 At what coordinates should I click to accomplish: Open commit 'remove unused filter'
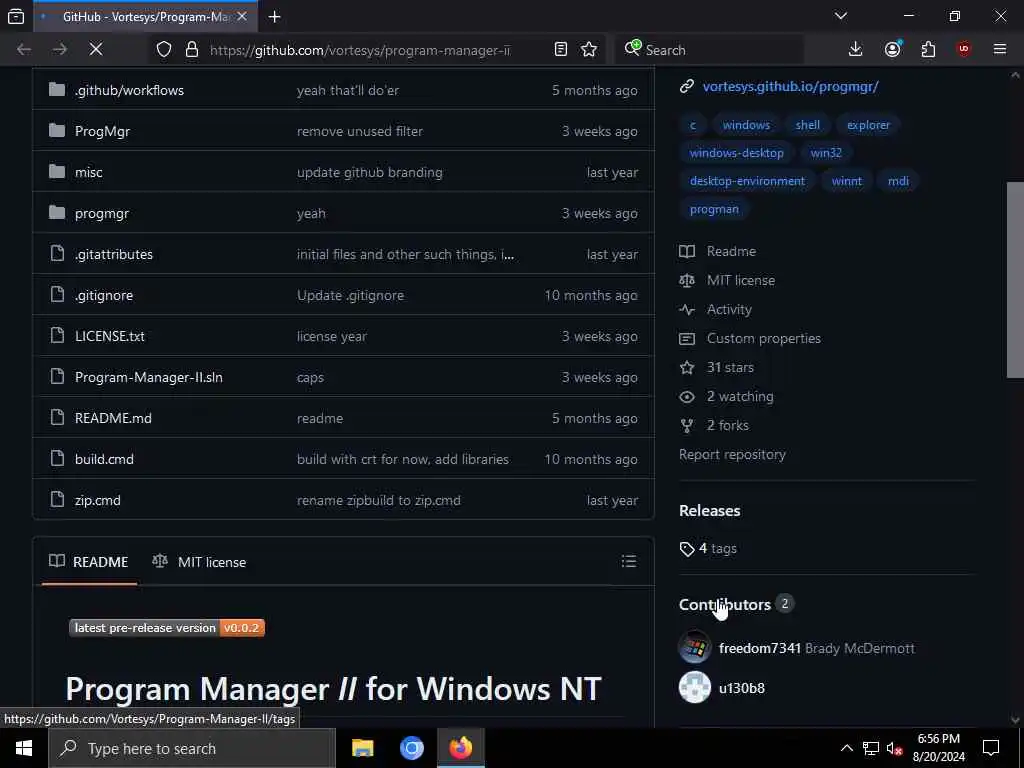pos(360,131)
